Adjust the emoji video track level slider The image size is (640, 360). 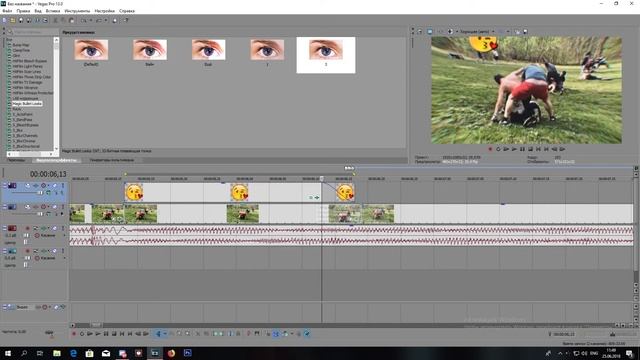40,193
